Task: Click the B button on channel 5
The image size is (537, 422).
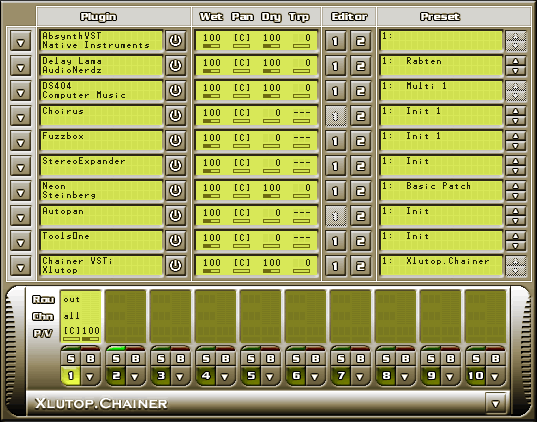Action: pyautogui.click(x=271, y=359)
